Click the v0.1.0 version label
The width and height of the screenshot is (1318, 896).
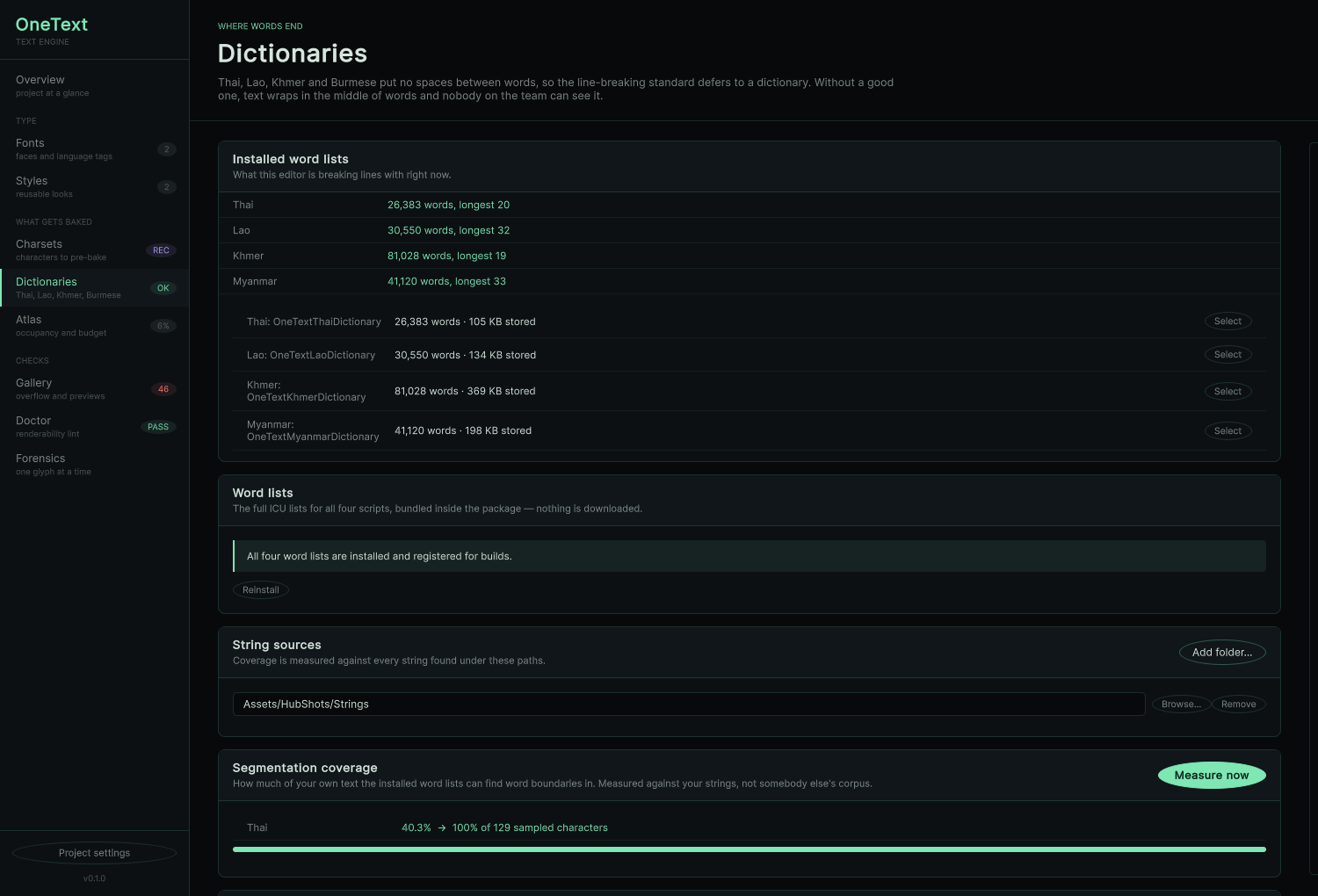click(x=94, y=878)
